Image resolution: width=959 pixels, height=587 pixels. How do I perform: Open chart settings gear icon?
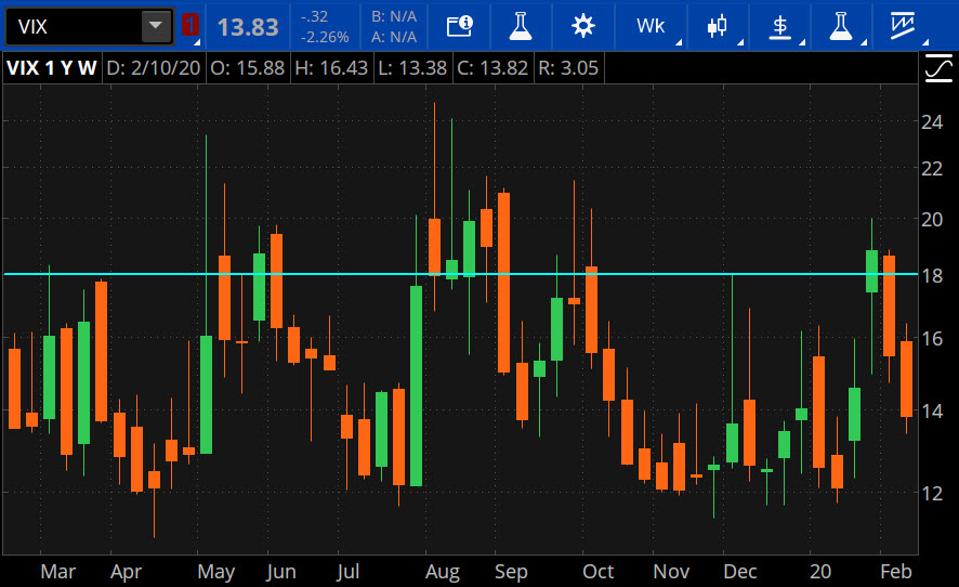[x=582, y=26]
